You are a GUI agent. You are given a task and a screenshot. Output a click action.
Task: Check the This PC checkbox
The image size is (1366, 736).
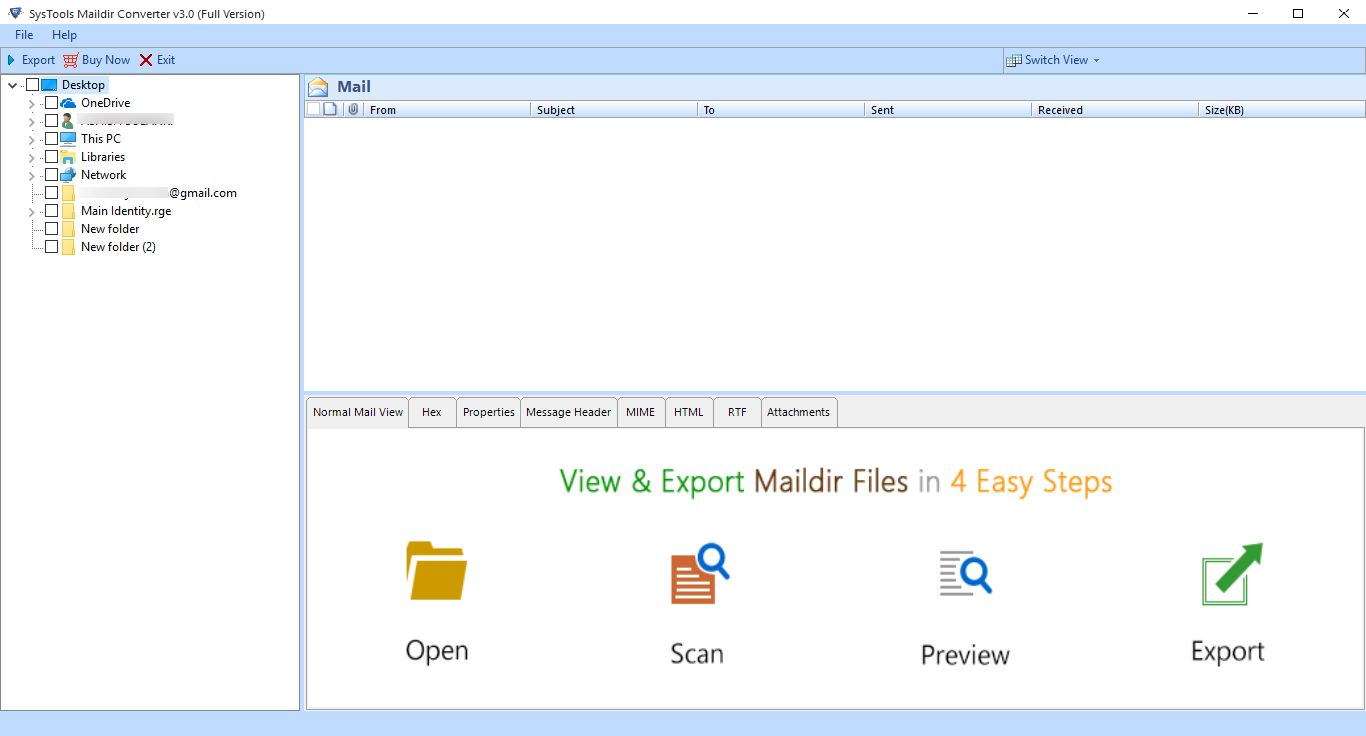(x=51, y=139)
